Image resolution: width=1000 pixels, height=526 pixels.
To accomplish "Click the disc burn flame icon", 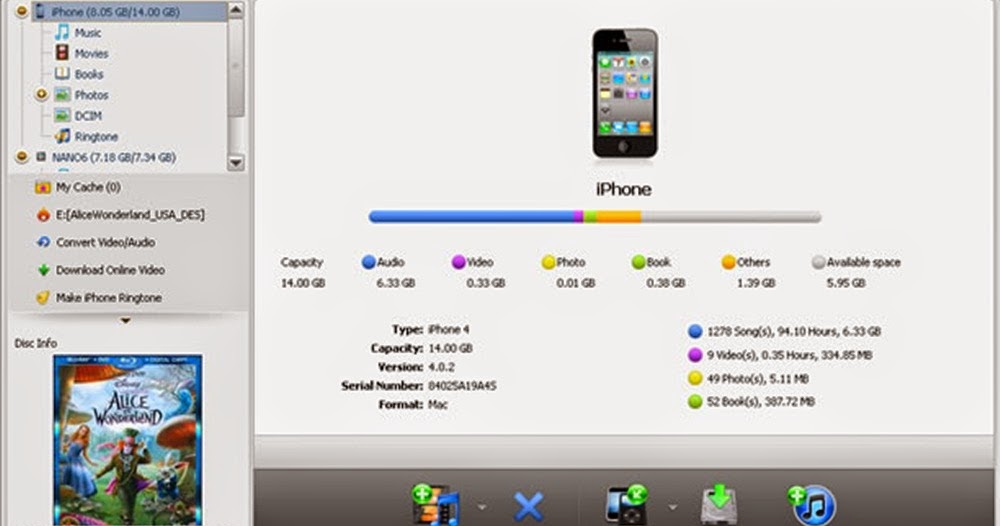I will pos(43,215).
